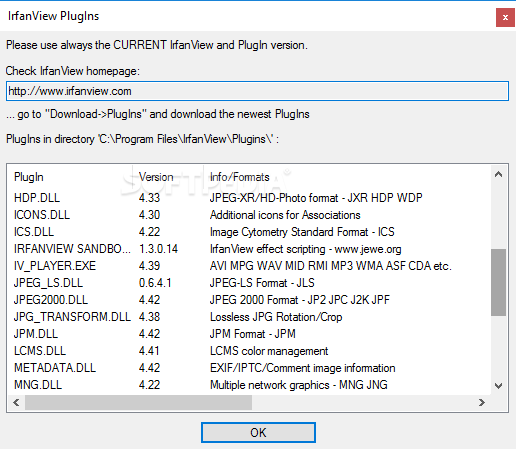
Task: Click 'JPM Format - JPM' description
Action: point(253,334)
